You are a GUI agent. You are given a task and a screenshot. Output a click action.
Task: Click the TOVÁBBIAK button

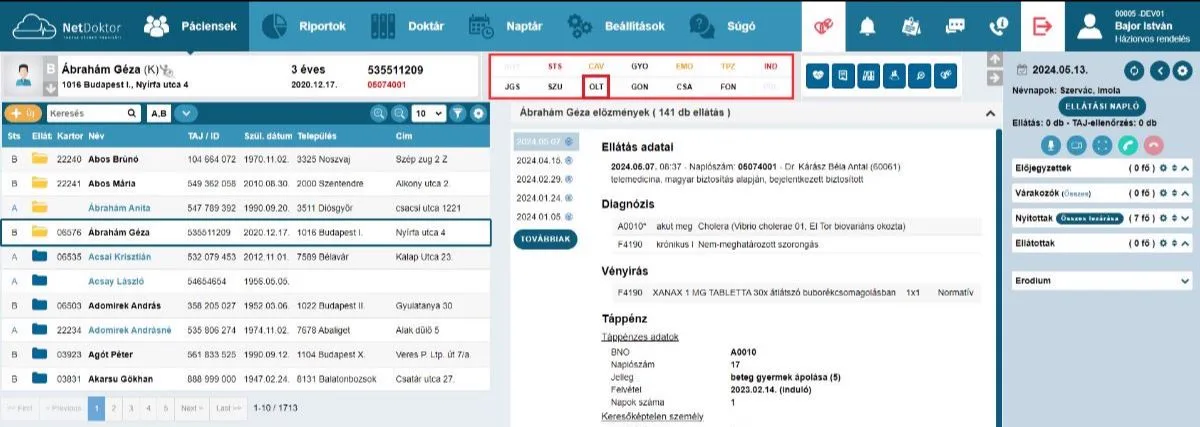(545, 239)
